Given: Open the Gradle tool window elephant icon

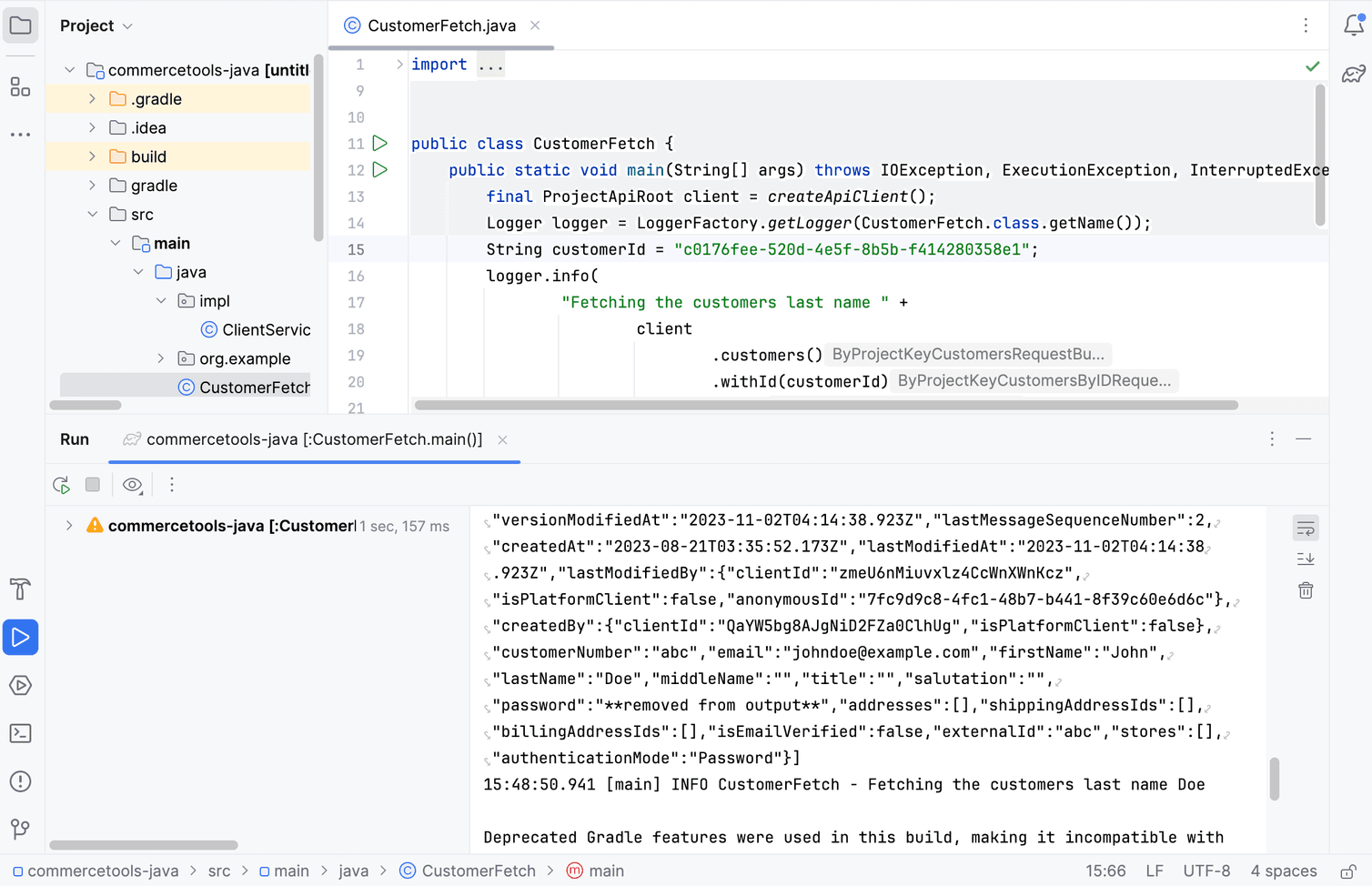Looking at the screenshot, I should click(1354, 74).
